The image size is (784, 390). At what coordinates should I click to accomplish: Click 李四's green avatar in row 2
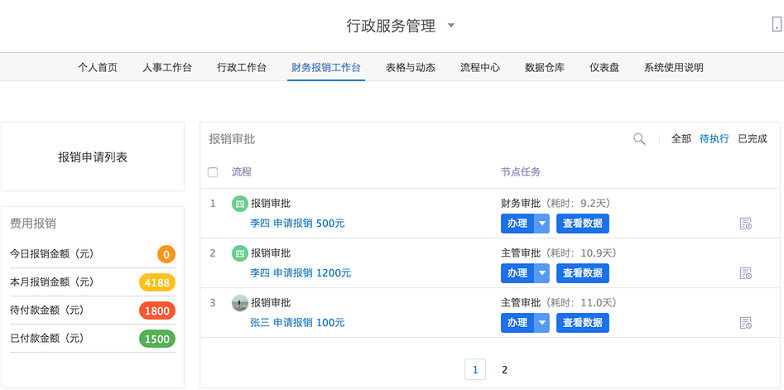[240, 253]
